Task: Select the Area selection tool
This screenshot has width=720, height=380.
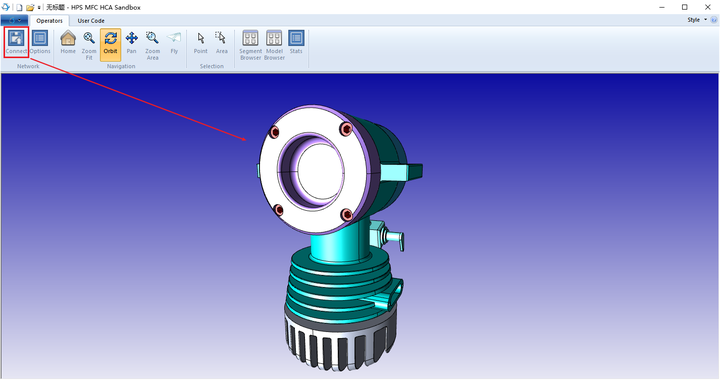Action: point(221,42)
